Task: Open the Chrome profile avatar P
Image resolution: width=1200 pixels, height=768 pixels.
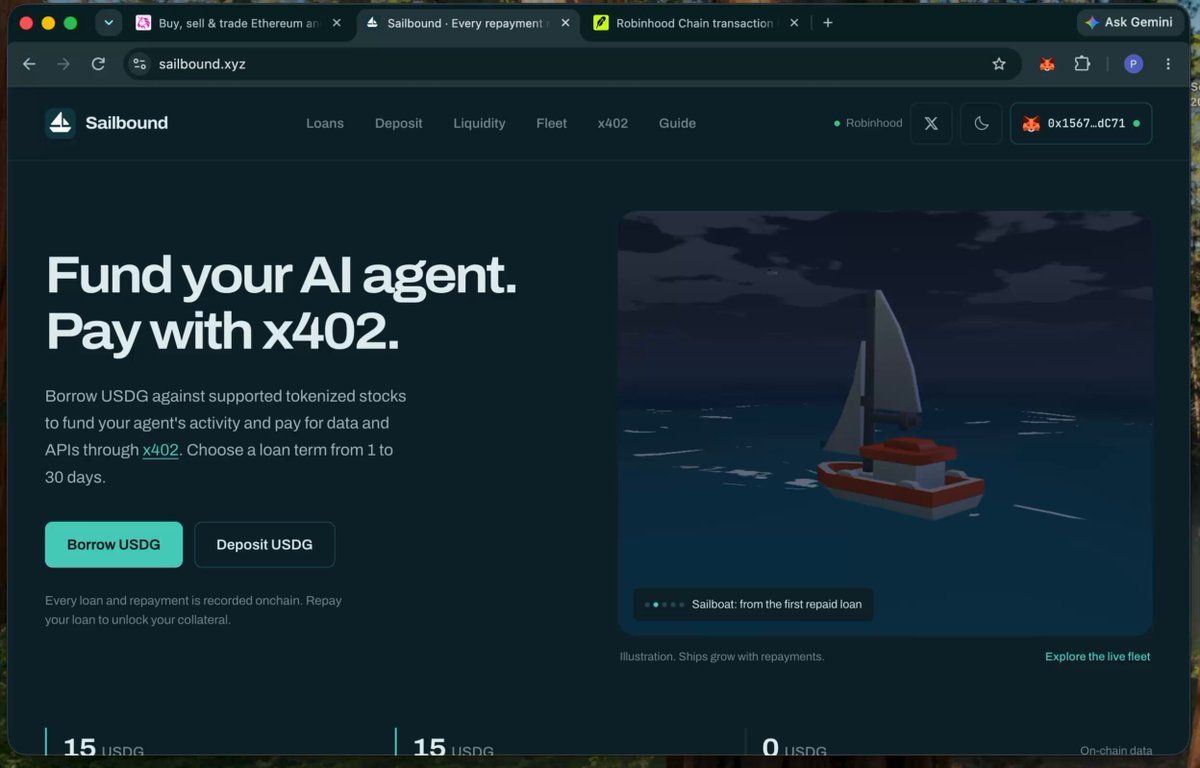Action: (x=1133, y=64)
